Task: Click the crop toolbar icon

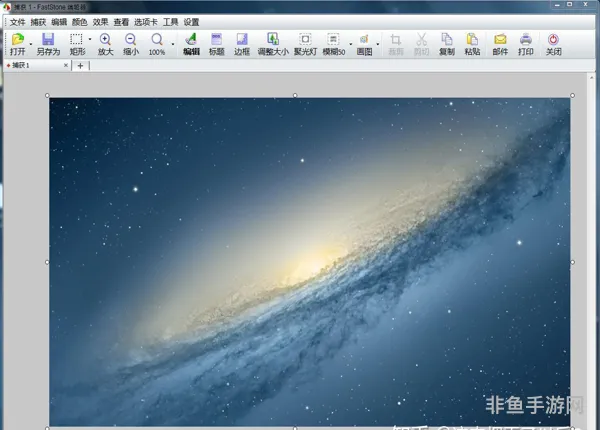Action: [396, 44]
